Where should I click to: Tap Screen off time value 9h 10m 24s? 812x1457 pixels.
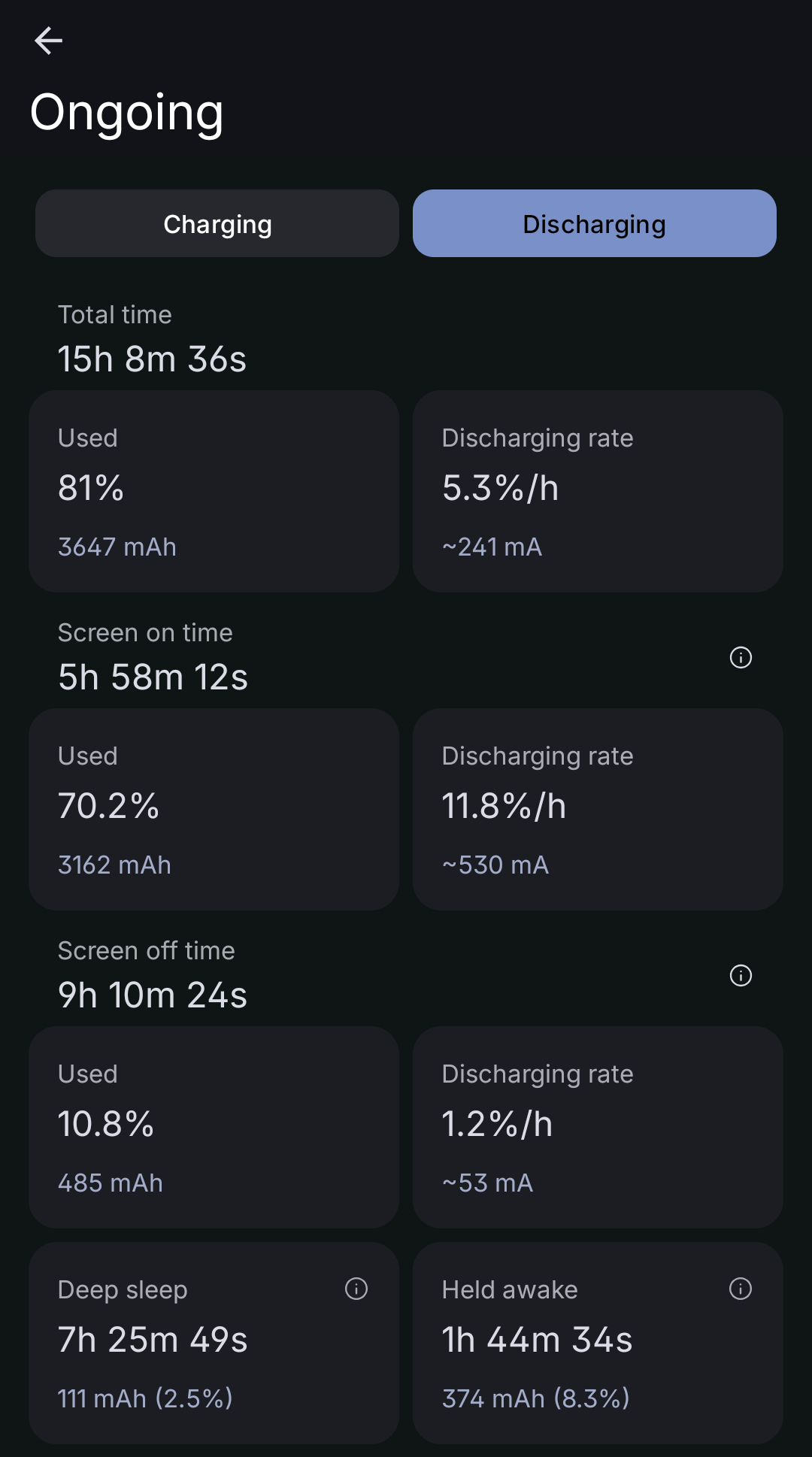pyautogui.click(x=153, y=995)
